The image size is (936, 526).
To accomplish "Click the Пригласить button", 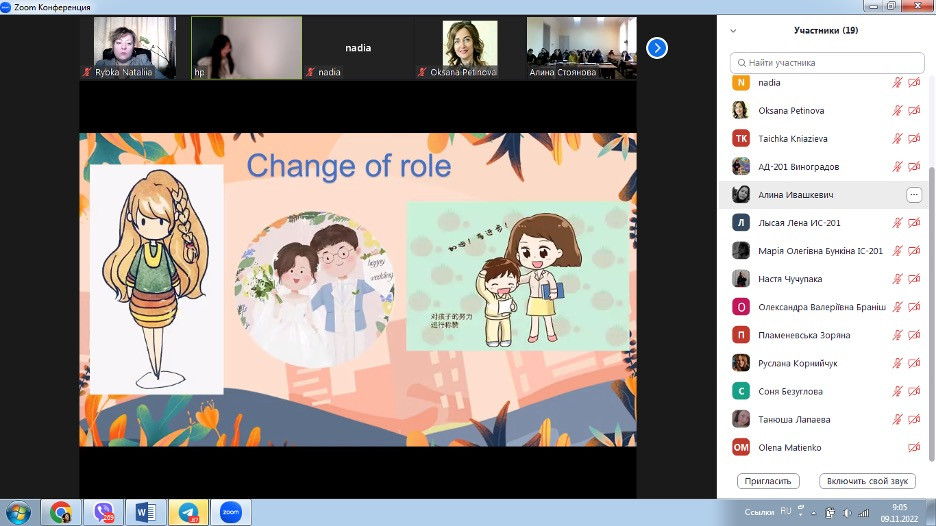I will pyautogui.click(x=770, y=481).
